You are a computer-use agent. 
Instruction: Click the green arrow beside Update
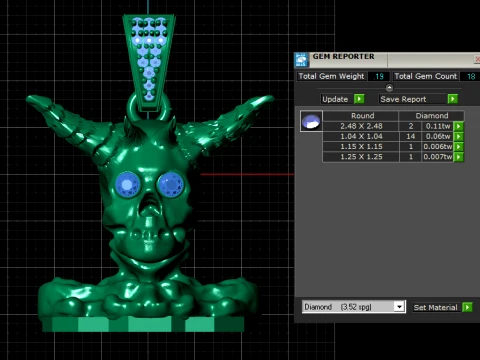pos(359,99)
